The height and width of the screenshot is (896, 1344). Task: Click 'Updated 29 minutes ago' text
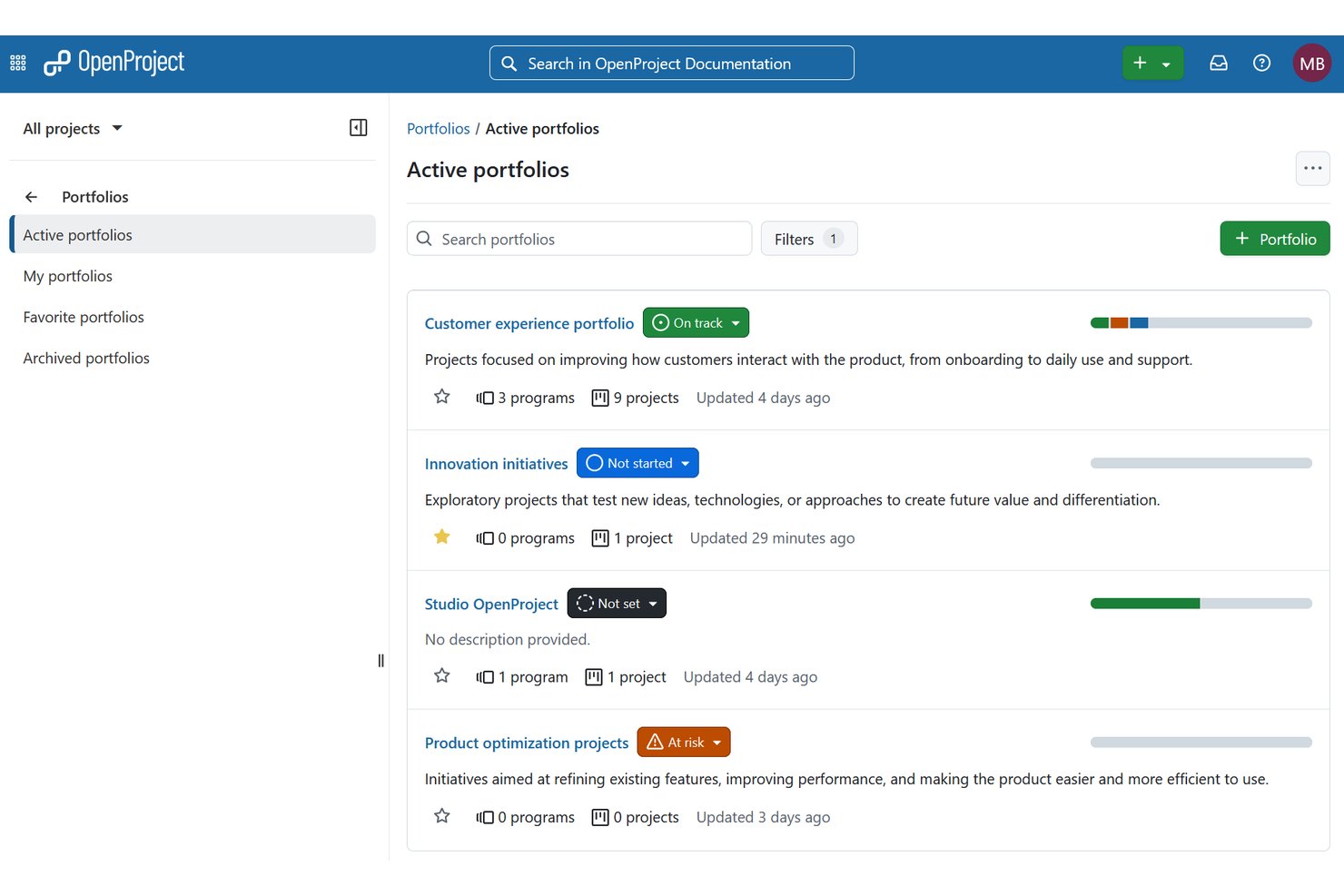point(773,538)
